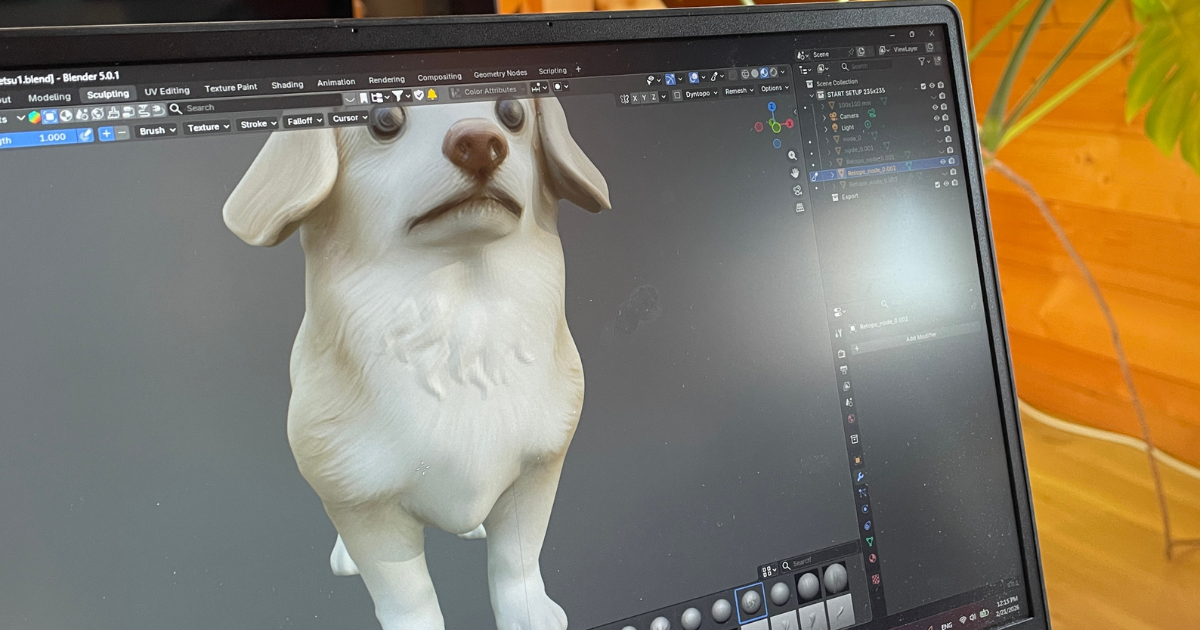Open the Object Data green triangle tab

click(870, 541)
